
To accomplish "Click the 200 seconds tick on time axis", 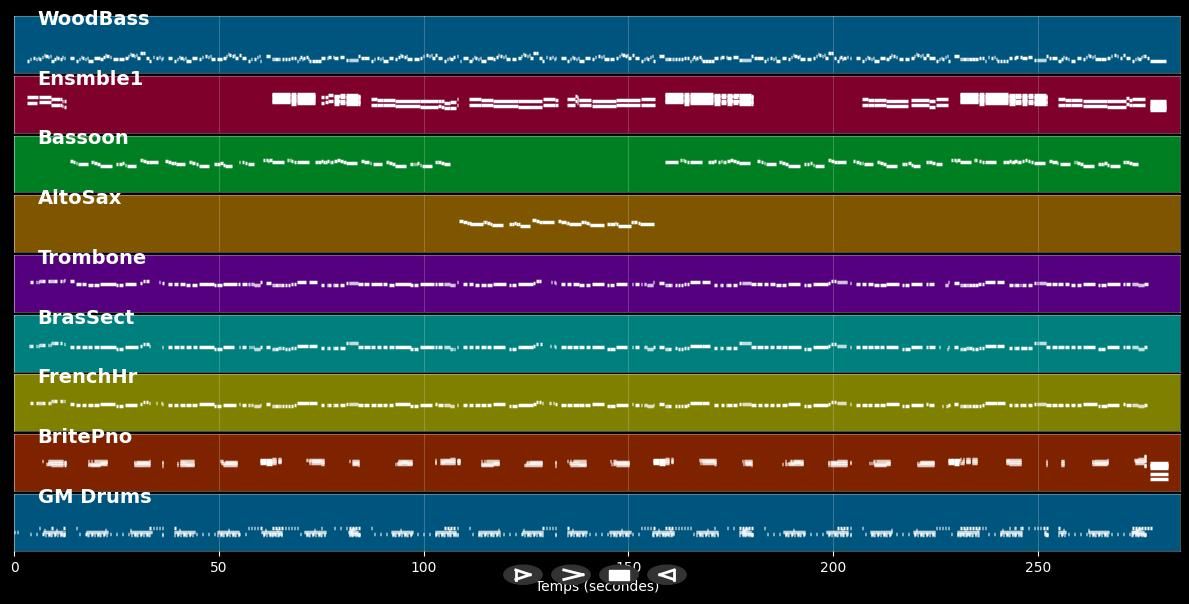I will [x=833, y=568].
